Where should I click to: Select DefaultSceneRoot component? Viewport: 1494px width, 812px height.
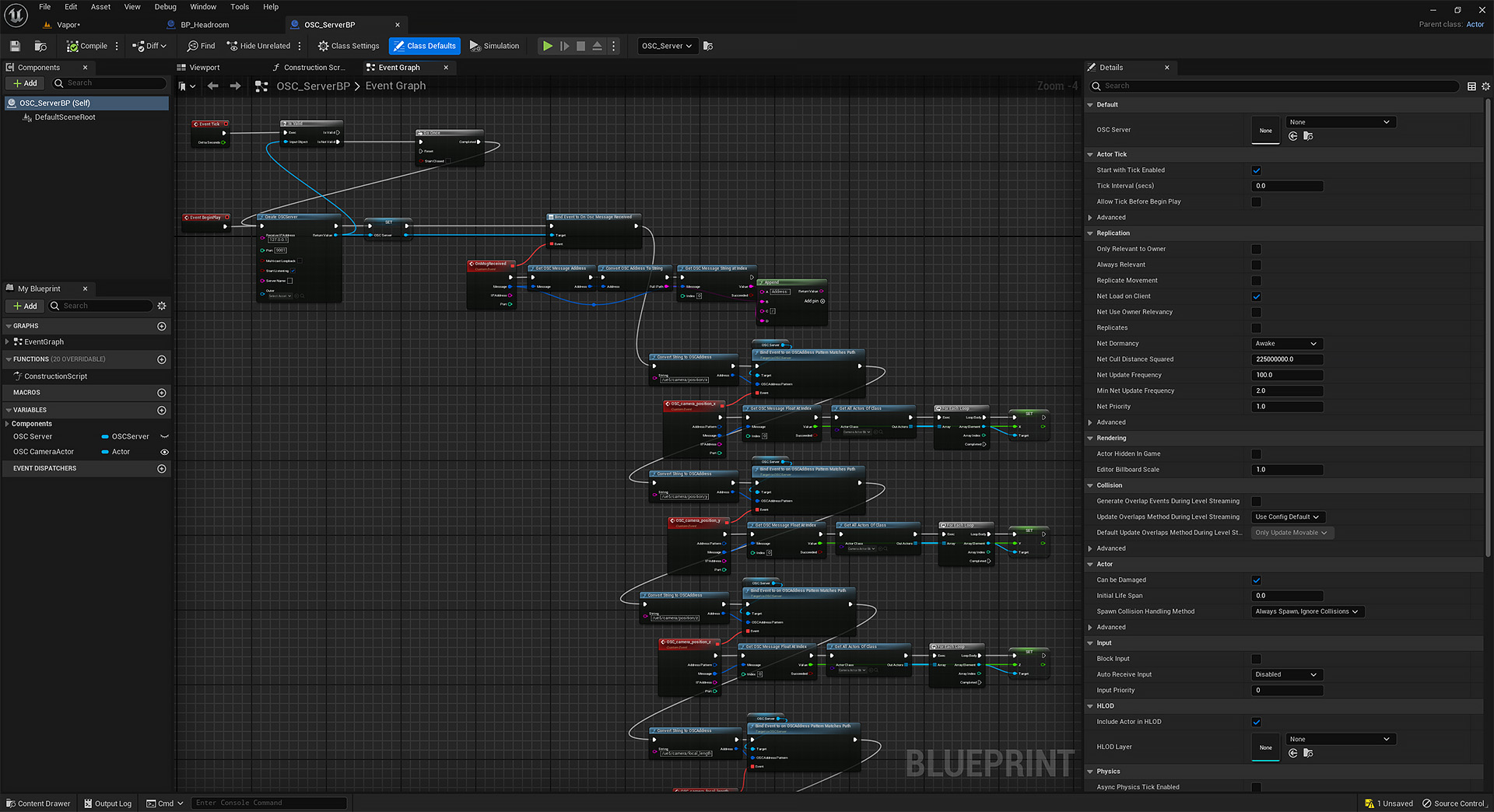(65, 117)
